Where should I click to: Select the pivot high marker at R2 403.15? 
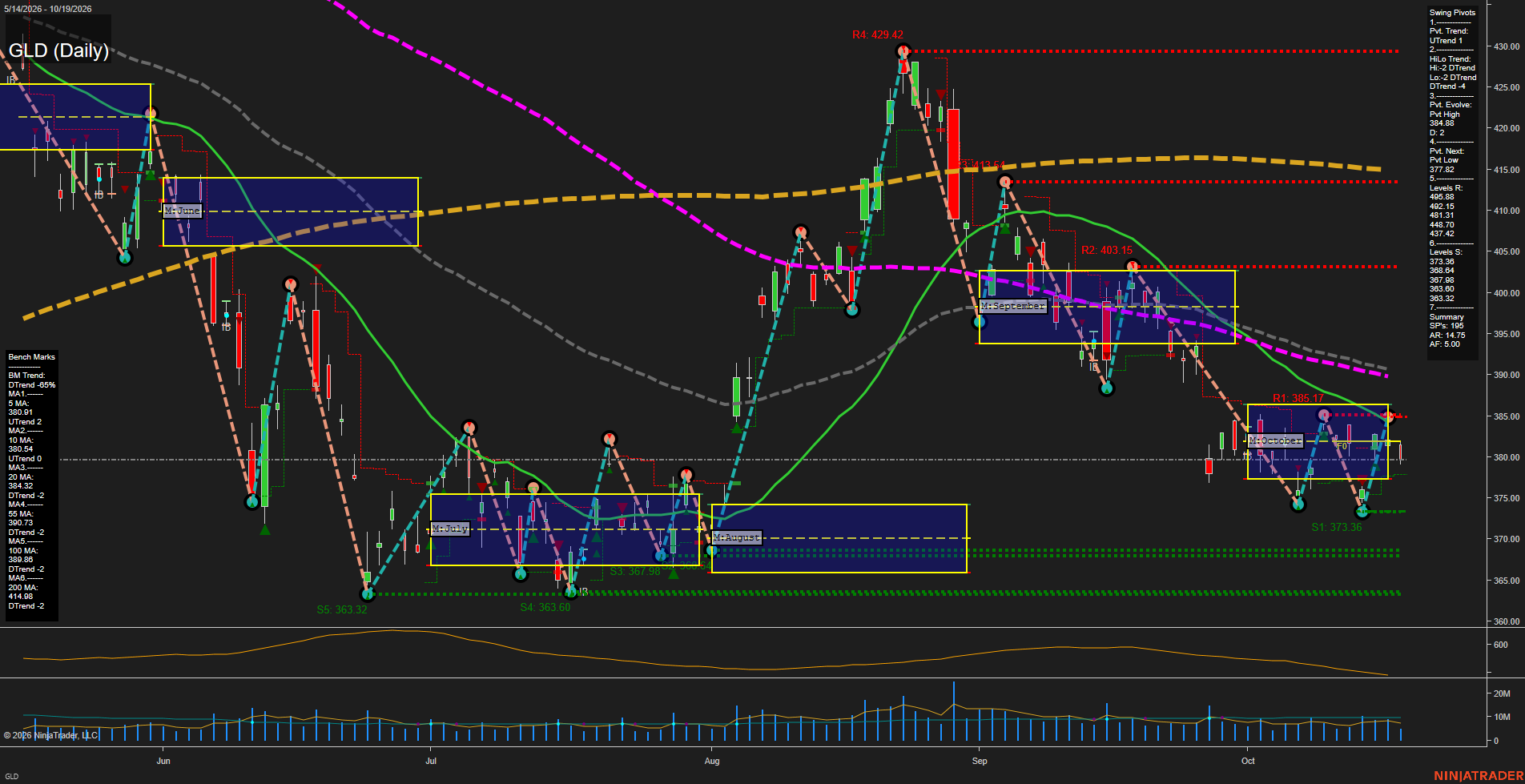tap(1132, 267)
